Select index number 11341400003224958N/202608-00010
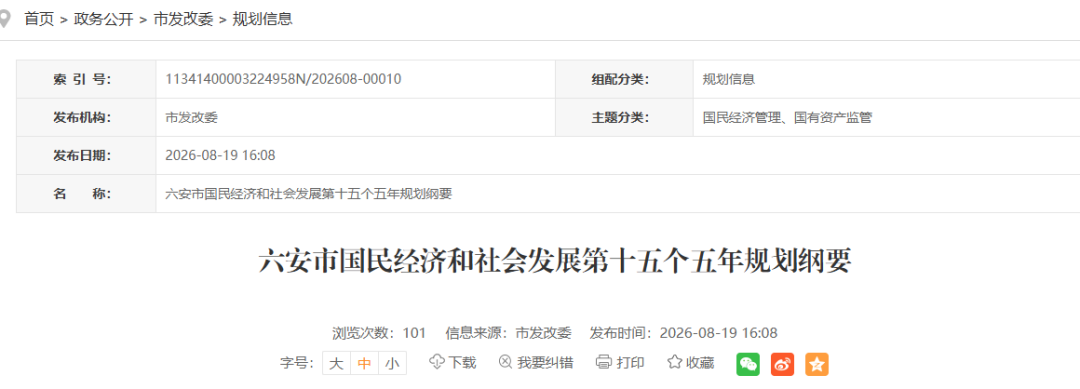This screenshot has width=1080, height=389. pos(283,79)
